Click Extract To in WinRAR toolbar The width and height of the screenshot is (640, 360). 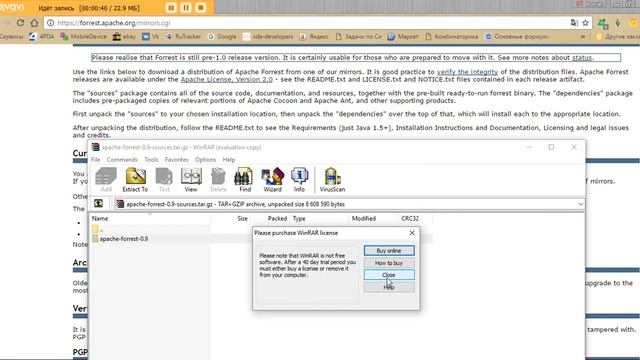click(x=135, y=180)
